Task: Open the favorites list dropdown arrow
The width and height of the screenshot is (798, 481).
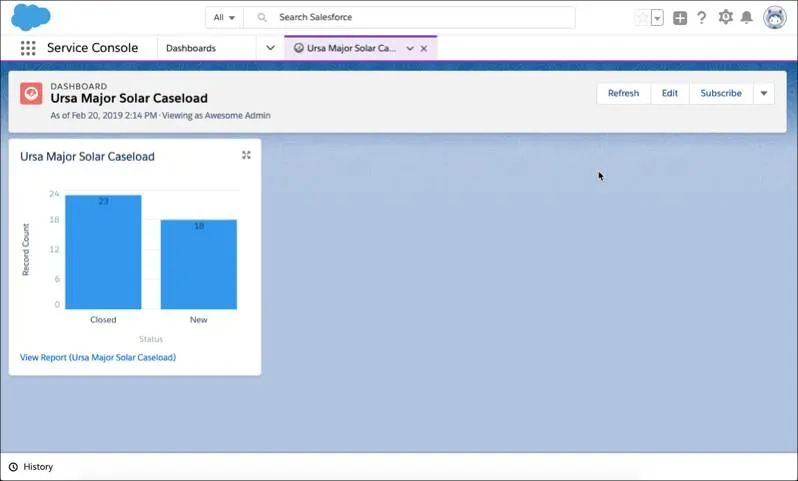Action: click(657, 18)
